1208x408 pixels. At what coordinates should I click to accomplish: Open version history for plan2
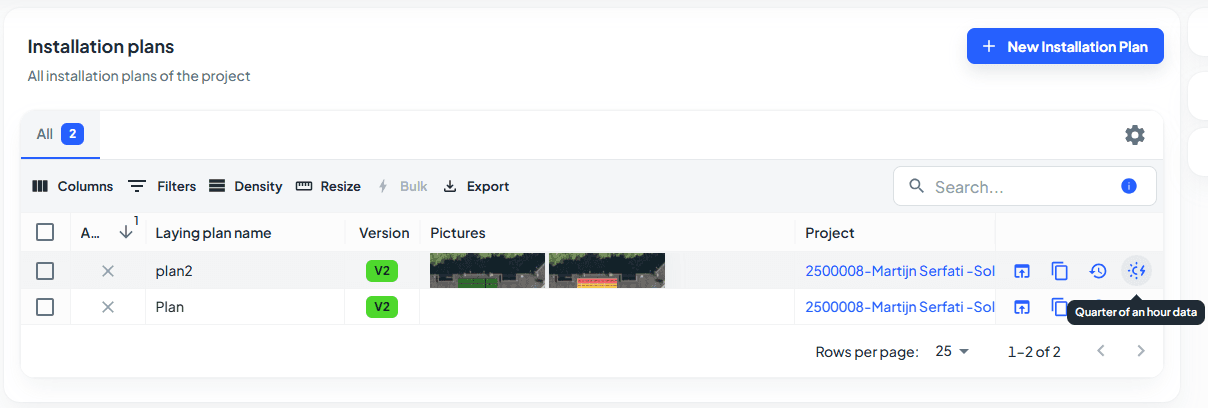coord(1098,270)
